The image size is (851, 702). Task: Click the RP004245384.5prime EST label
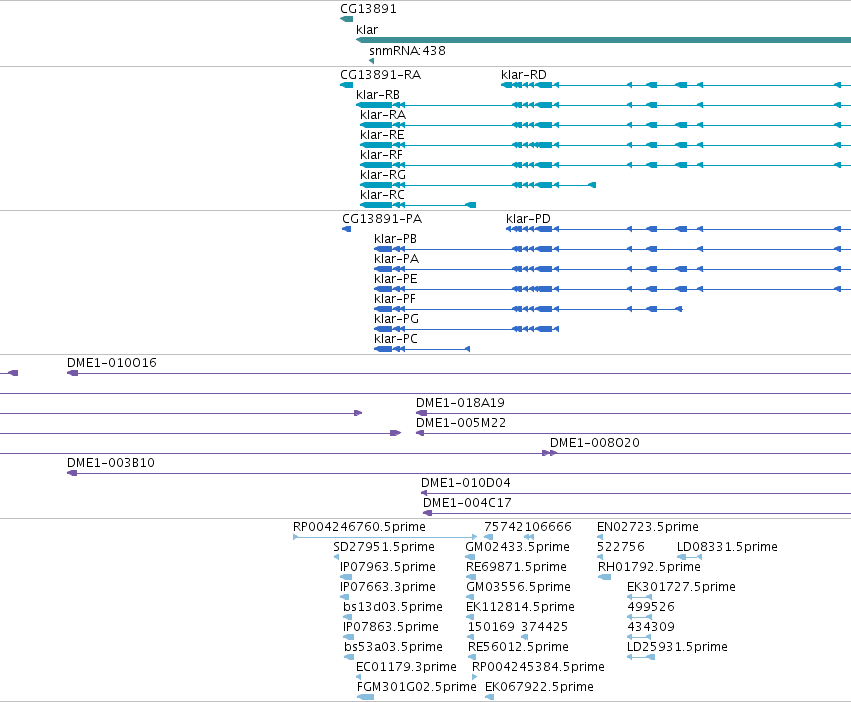pyautogui.click(x=538, y=667)
